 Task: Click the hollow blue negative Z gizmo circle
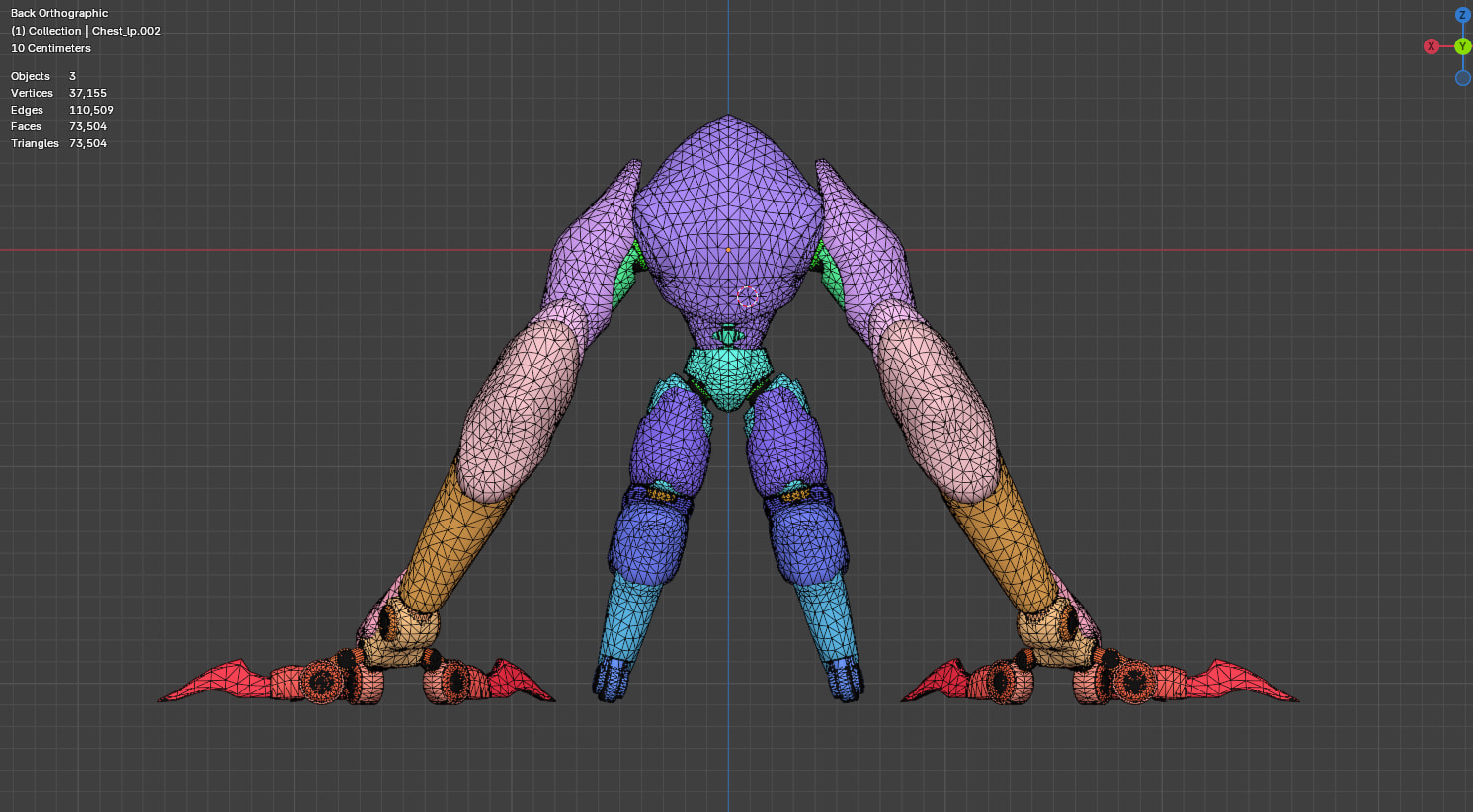point(1462,78)
